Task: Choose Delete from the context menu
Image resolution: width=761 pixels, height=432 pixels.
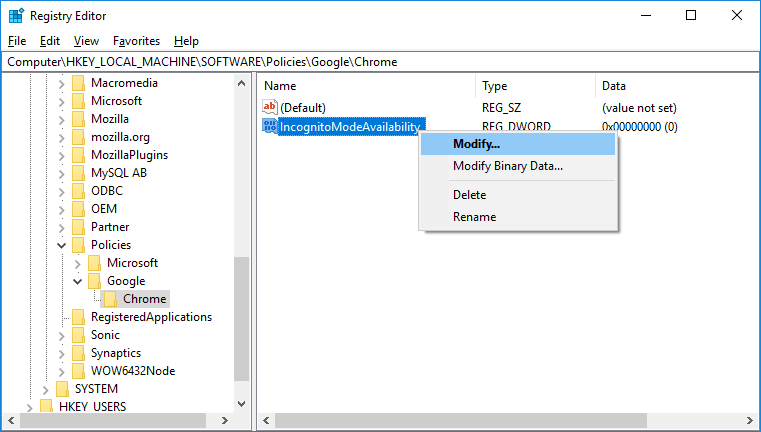Action: coord(469,195)
